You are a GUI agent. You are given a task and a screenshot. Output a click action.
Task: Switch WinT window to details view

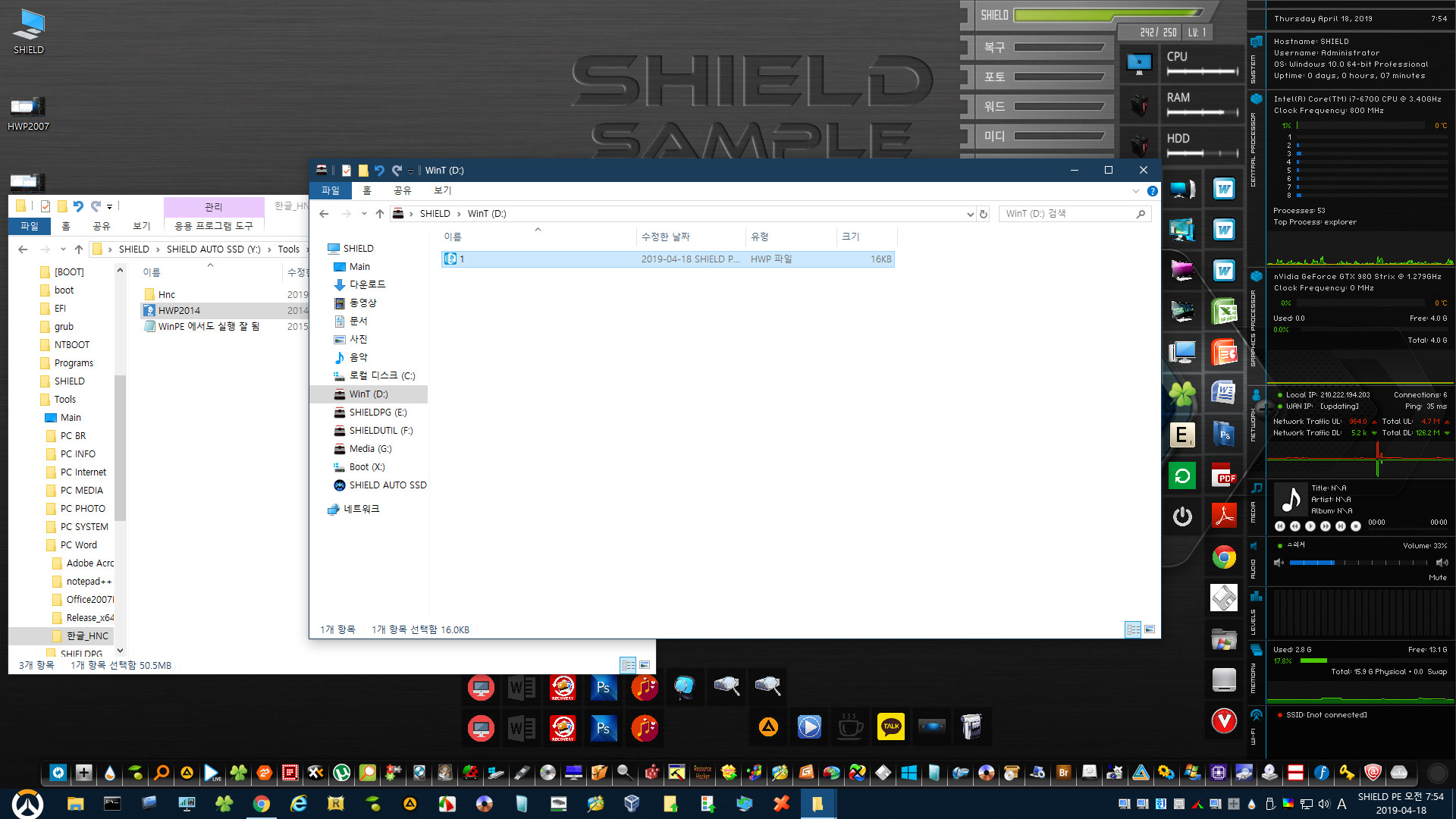(x=1133, y=629)
